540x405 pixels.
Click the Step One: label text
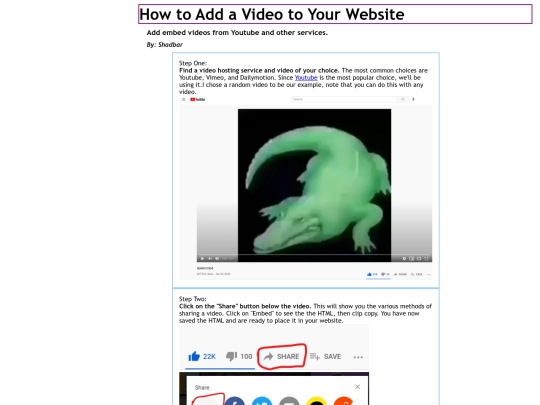pyautogui.click(x=193, y=63)
